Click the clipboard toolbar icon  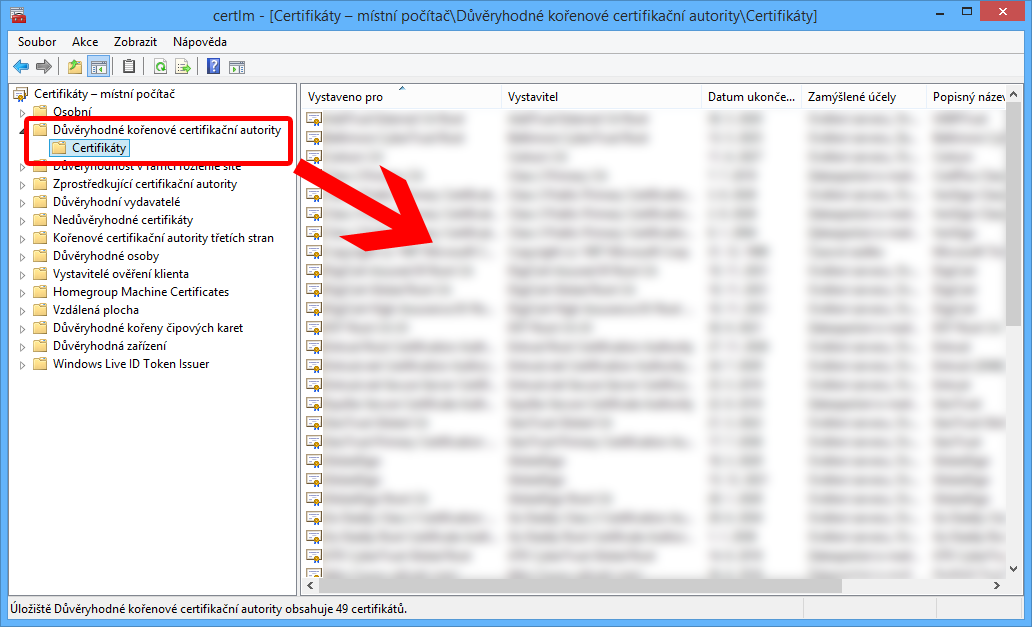point(129,67)
